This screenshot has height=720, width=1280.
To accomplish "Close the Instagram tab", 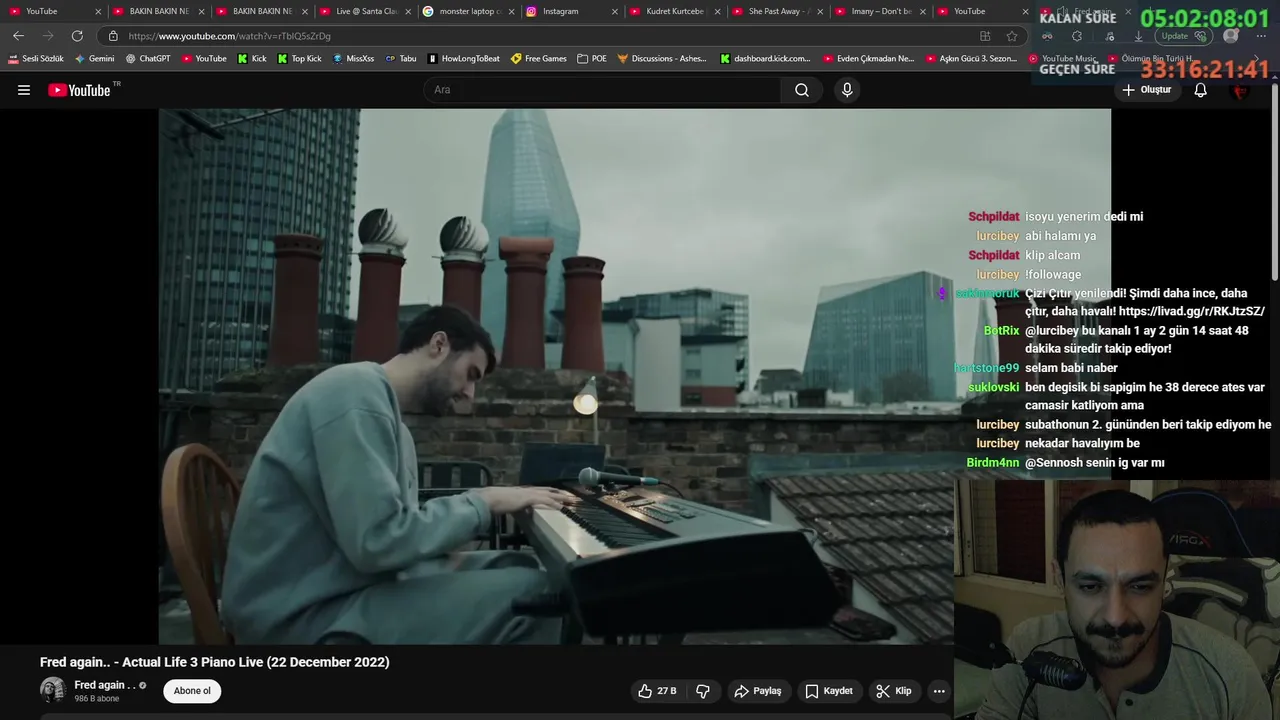I will coord(613,11).
